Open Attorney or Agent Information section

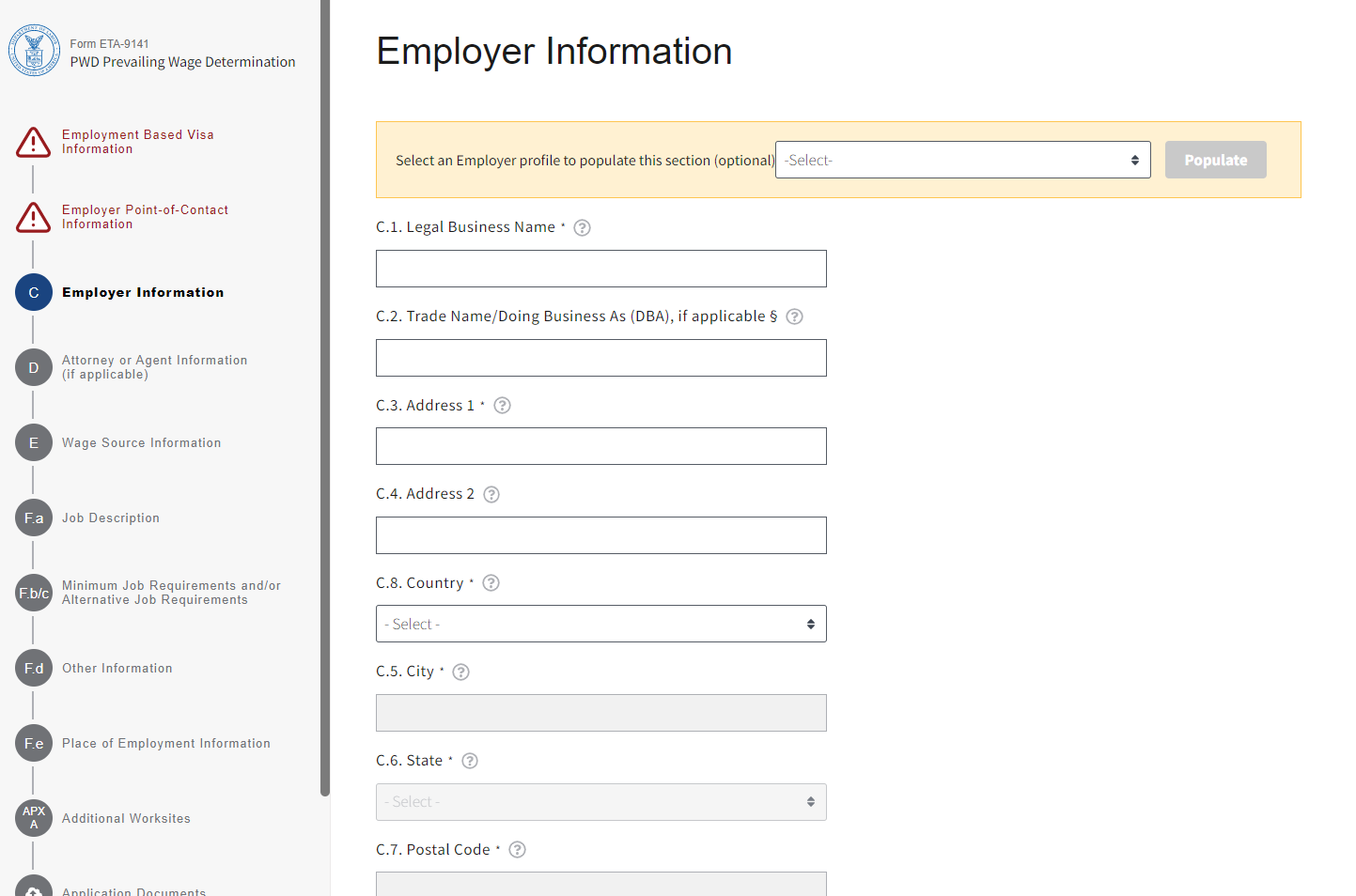[x=154, y=367]
